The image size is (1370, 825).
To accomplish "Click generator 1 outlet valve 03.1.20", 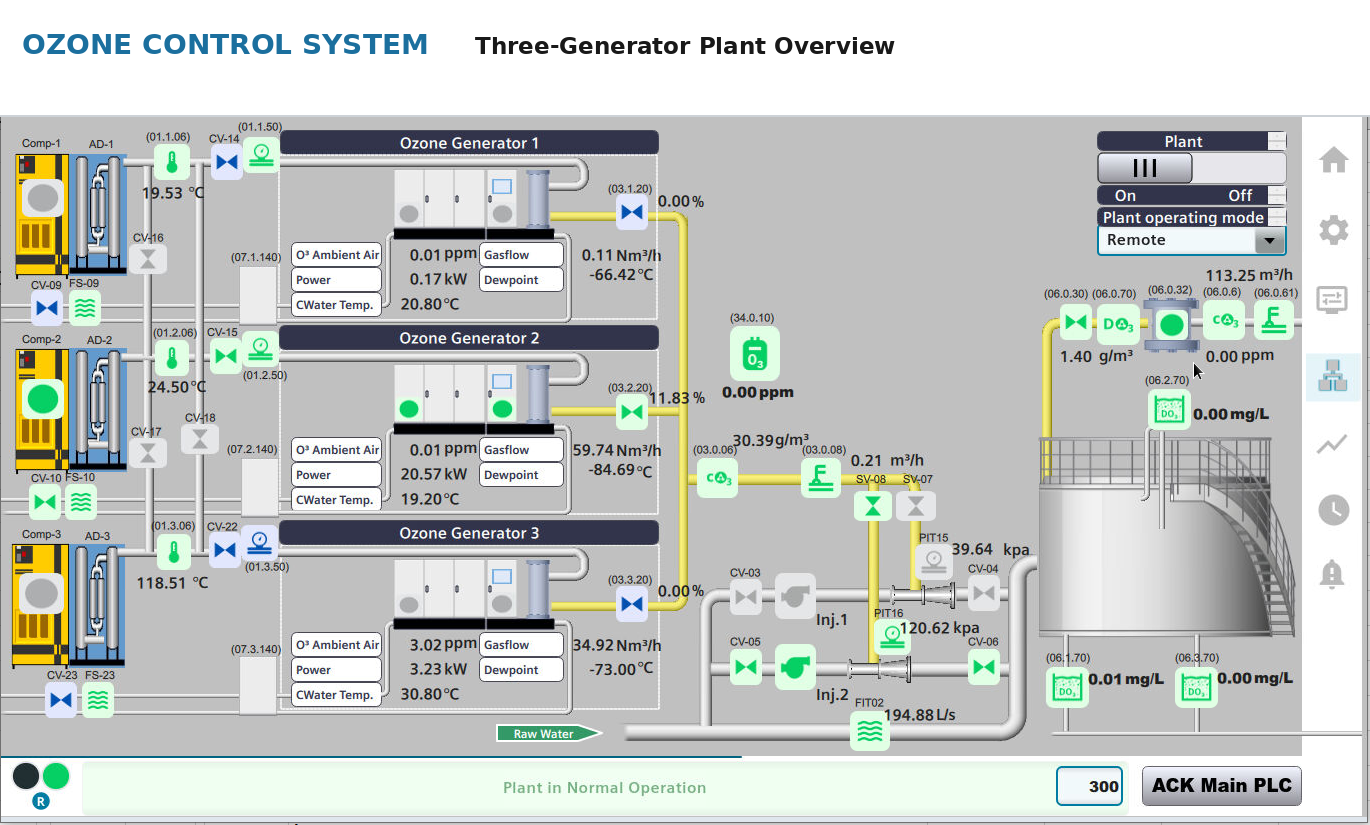I will pos(631,212).
